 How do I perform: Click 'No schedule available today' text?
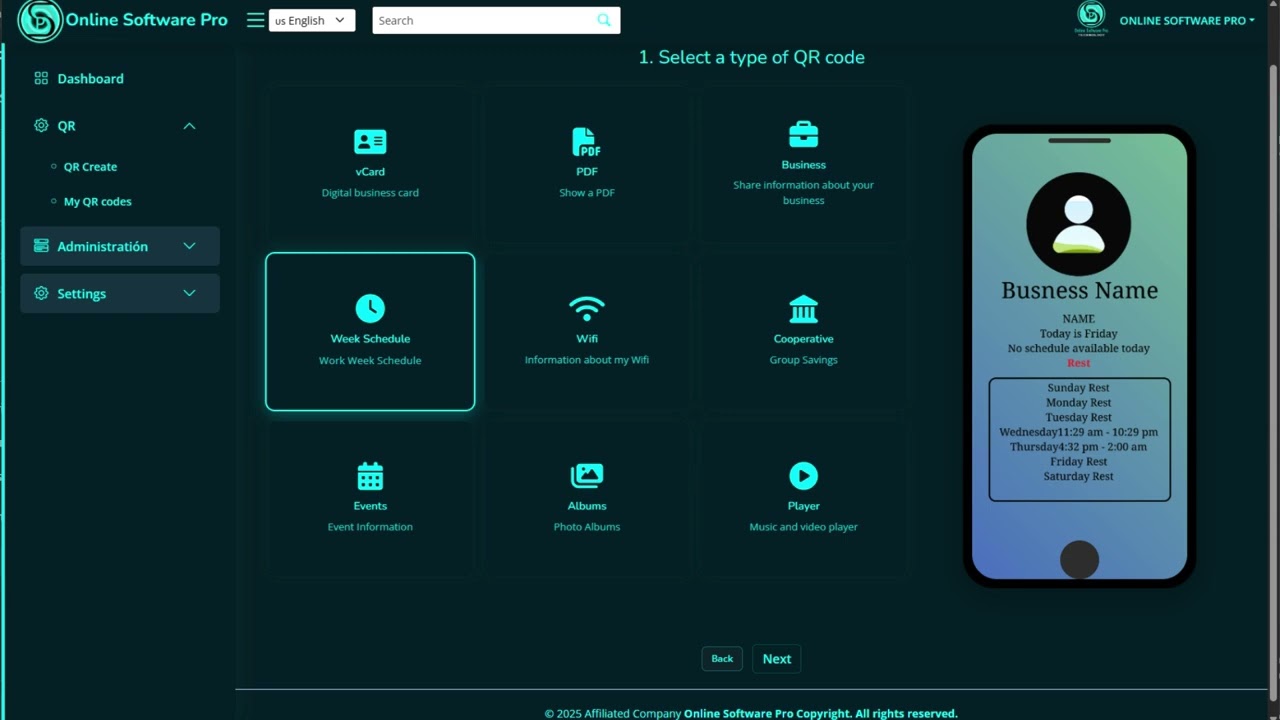coord(1079,348)
